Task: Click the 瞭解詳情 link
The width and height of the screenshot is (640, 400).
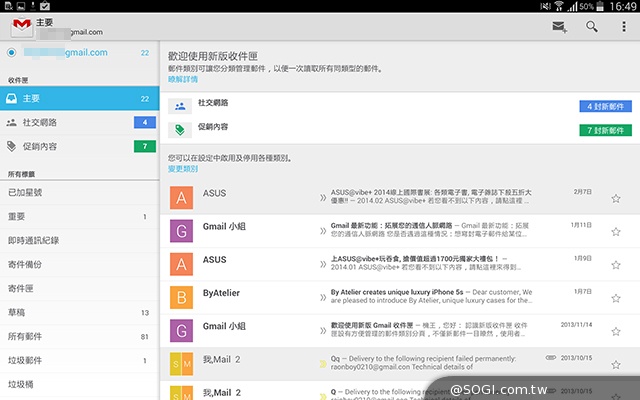Action: [183, 77]
